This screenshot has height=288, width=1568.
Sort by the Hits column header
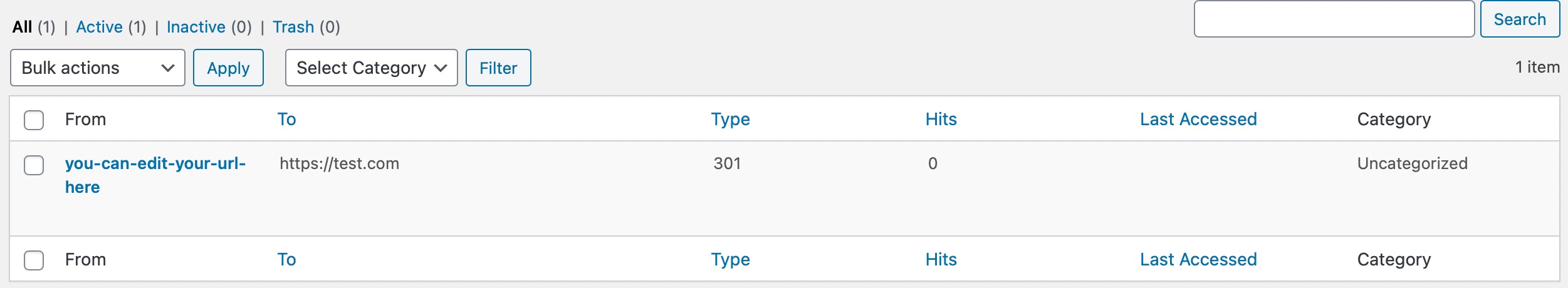coord(941,119)
